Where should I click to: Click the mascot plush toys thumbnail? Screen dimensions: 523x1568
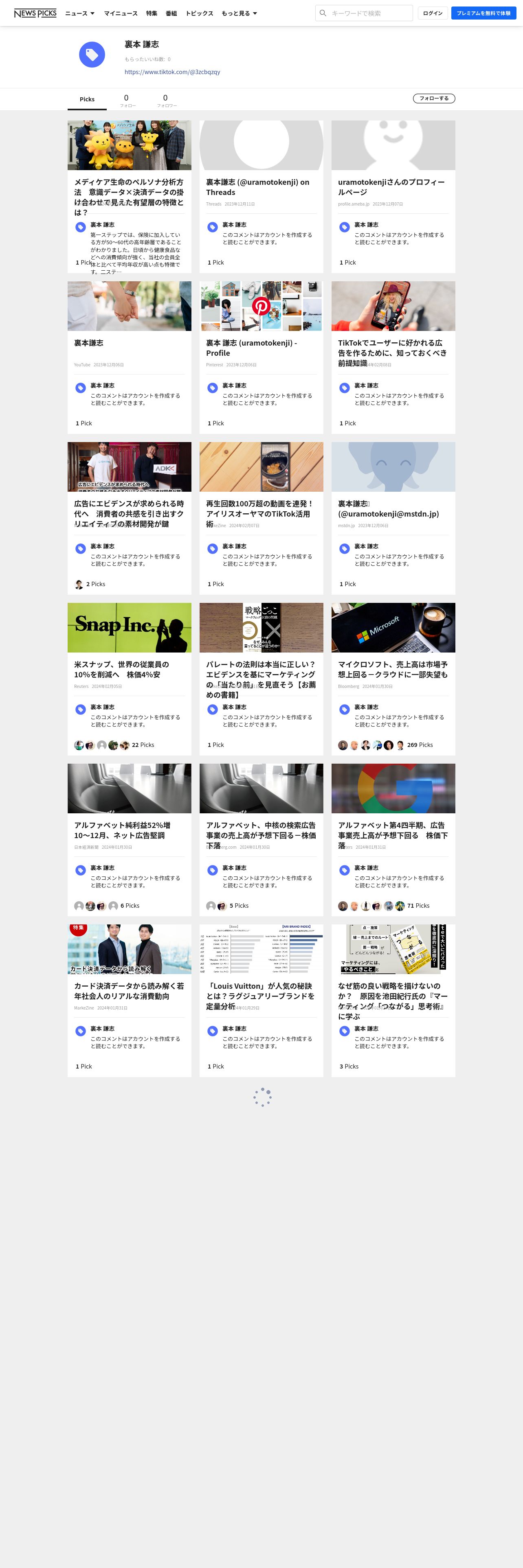pos(129,145)
